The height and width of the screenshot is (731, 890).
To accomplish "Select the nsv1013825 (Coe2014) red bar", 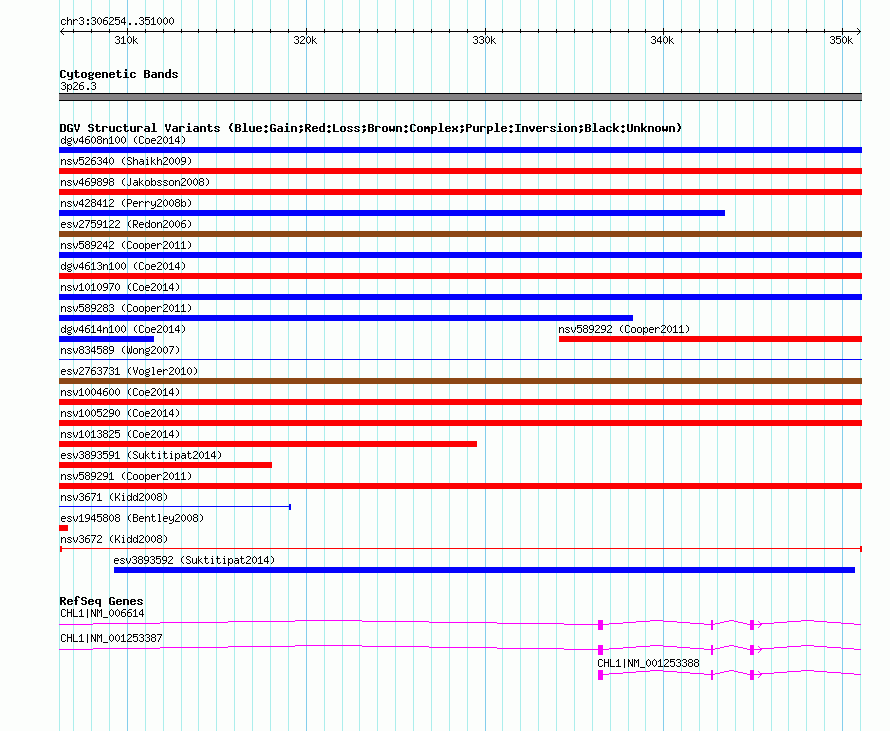I will coord(268,444).
